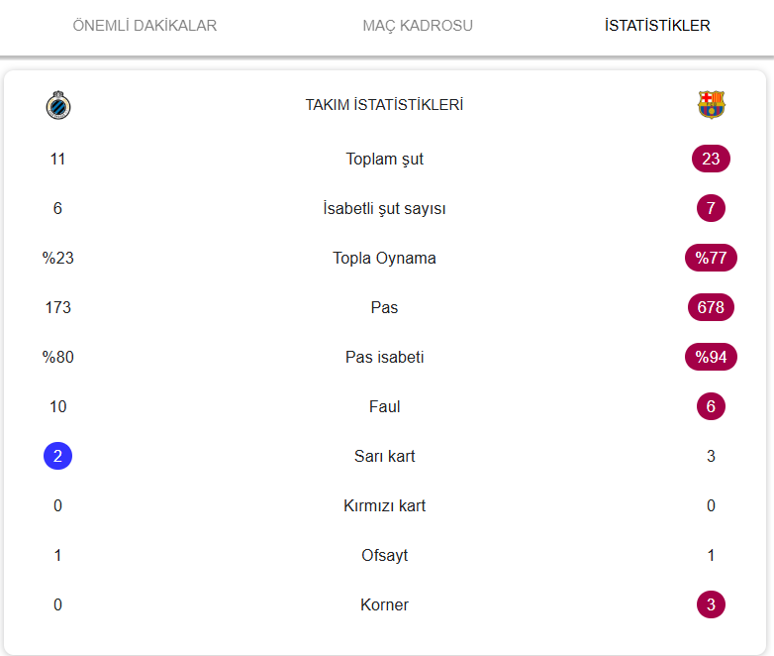Click the Korner stat label
Screen dimensions: 774x656
384,604
